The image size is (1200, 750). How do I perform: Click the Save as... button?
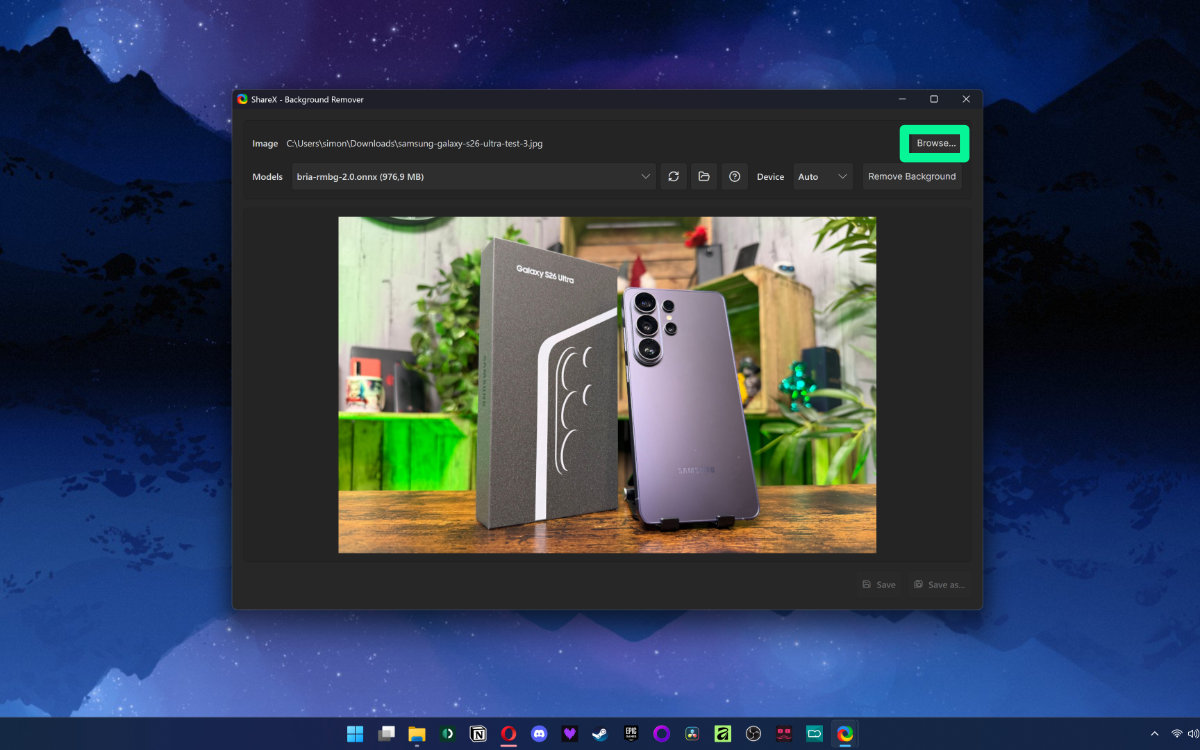[x=939, y=585]
